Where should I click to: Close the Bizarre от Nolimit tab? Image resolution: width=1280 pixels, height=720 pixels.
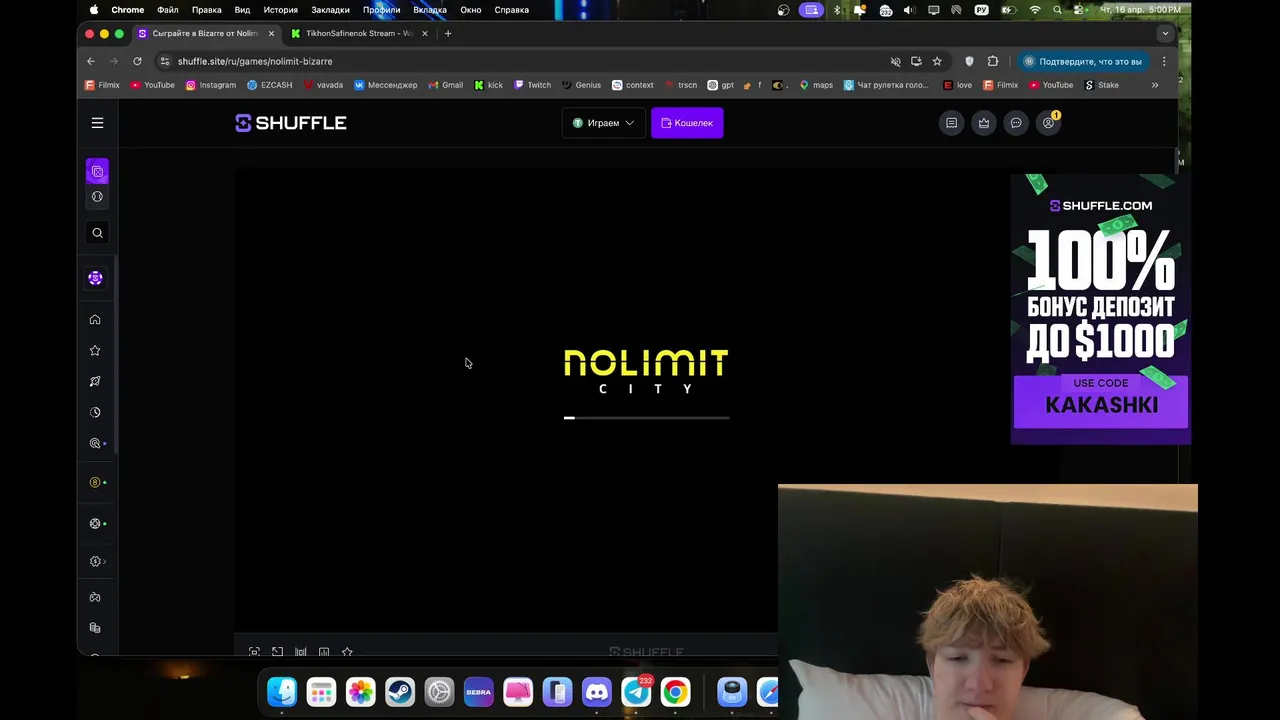tap(271, 33)
